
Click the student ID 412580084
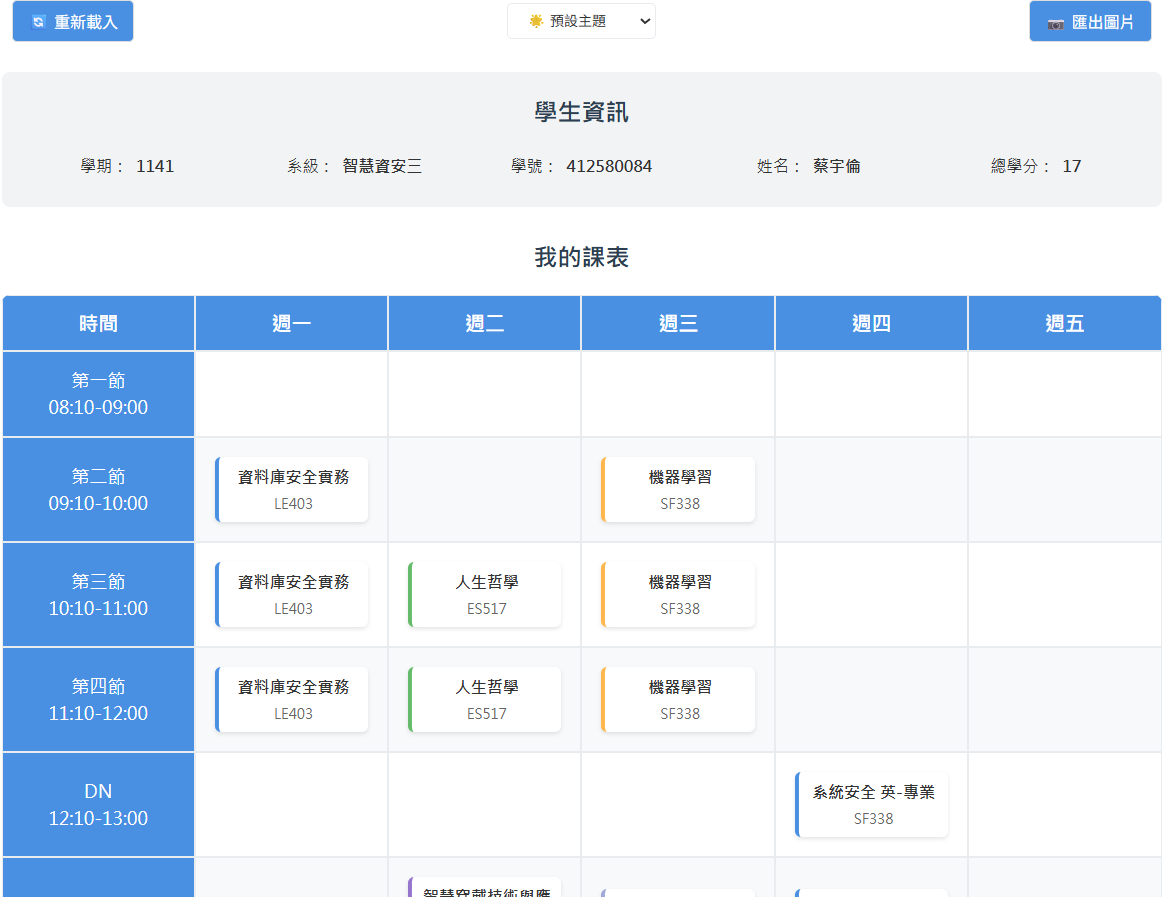608,166
